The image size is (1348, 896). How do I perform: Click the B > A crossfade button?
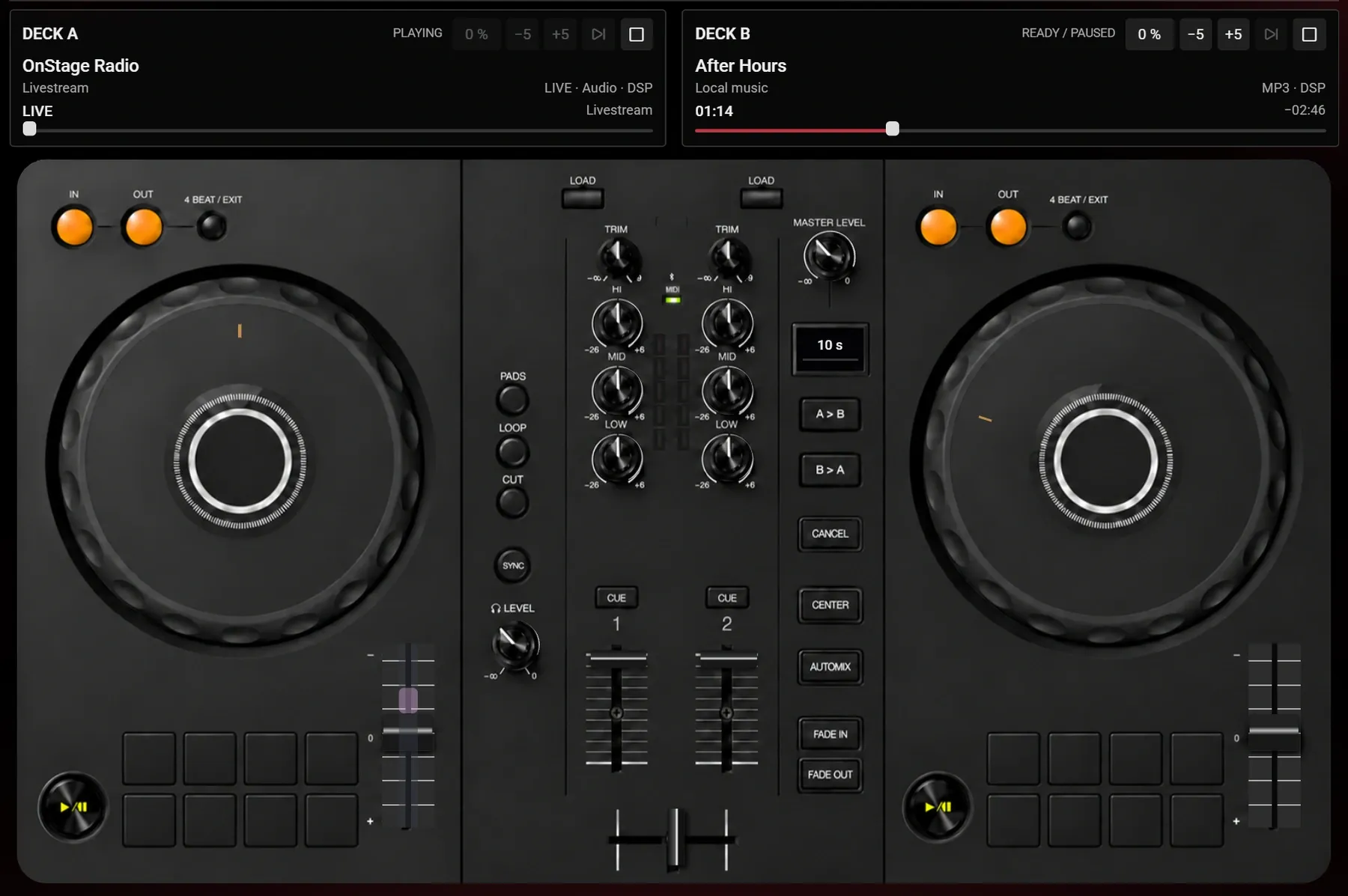(830, 470)
